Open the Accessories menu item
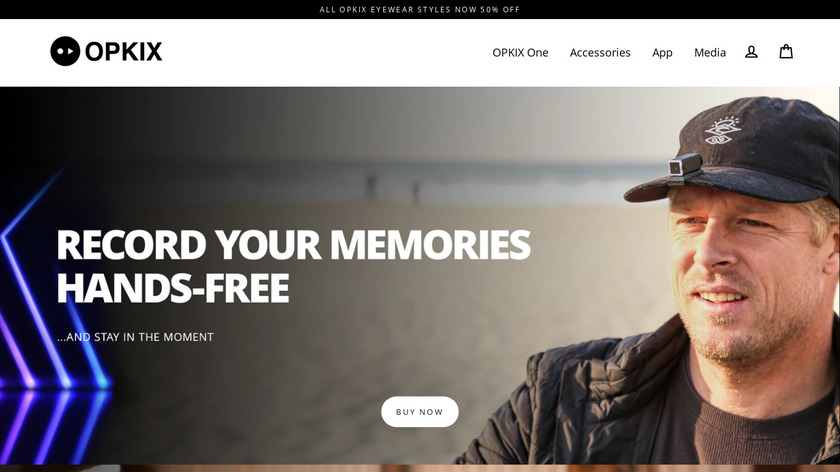The image size is (840, 472). 600,53
